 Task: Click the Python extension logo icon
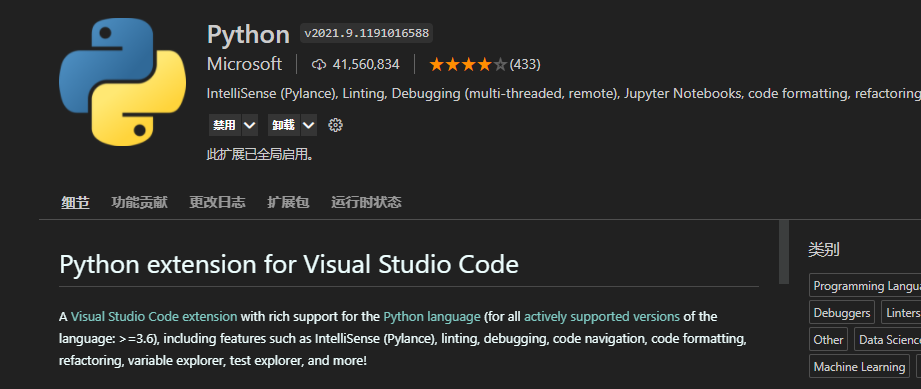pyautogui.click(x=122, y=82)
